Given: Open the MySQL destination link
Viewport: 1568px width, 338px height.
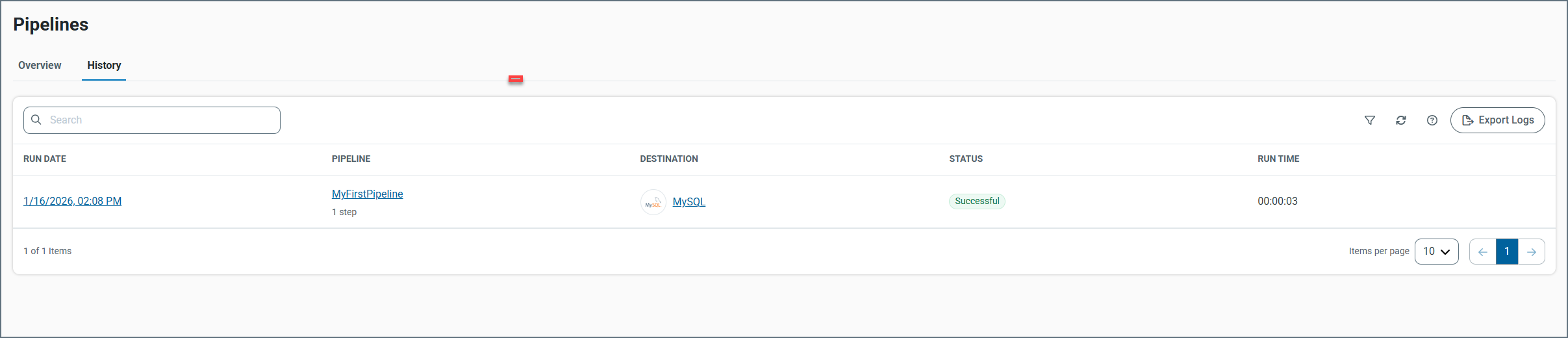Looking at the screenshot, I should pyautogui.click(x=689, y=201).
